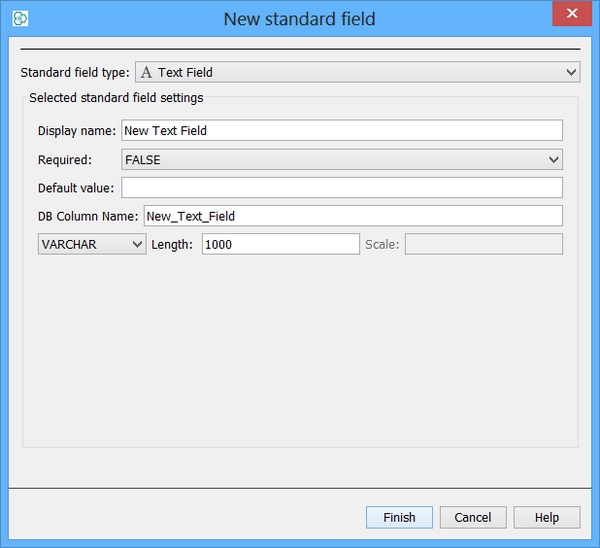Open Help from the dialog footer

(546, 517)
